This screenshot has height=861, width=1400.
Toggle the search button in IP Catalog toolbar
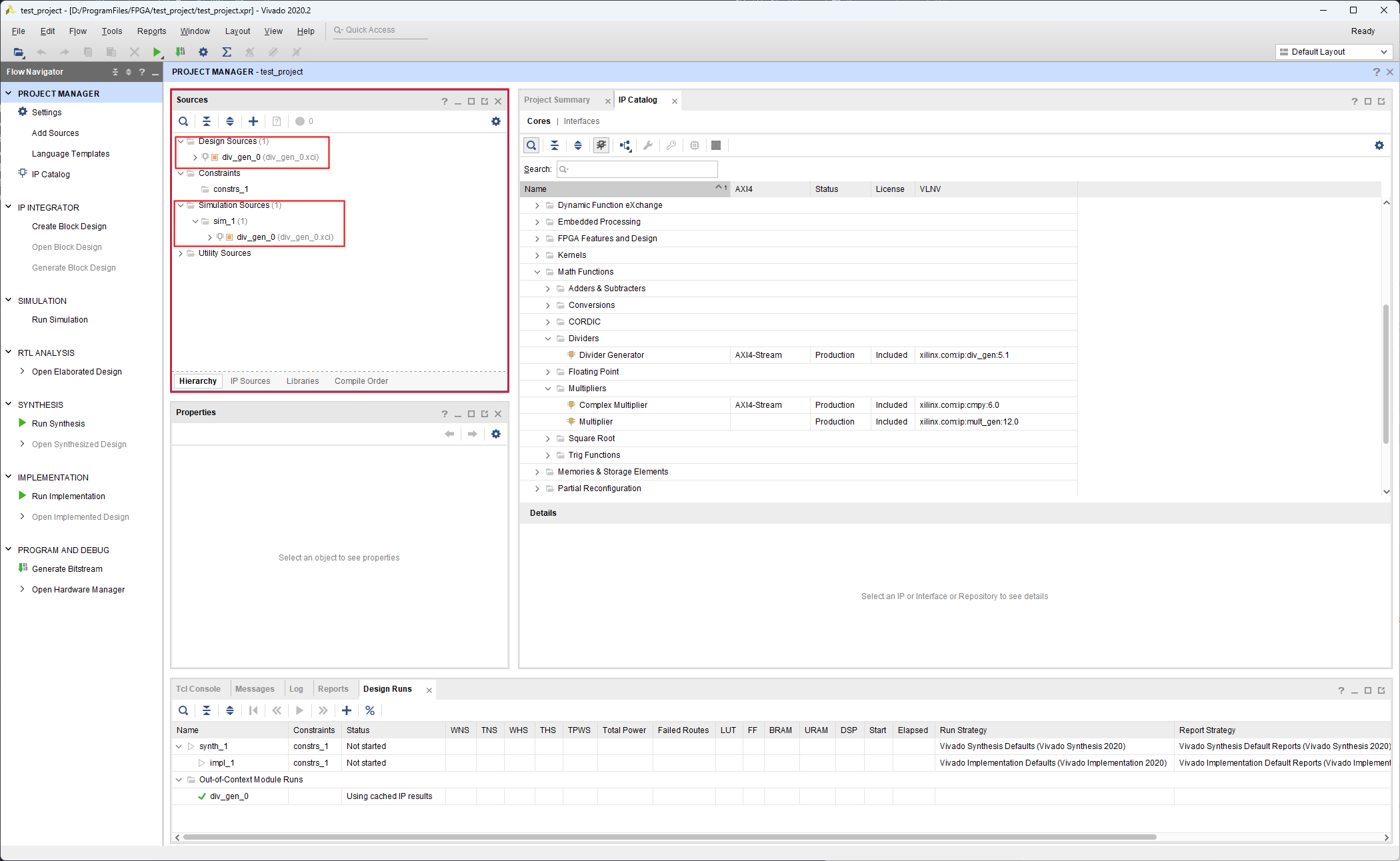click(531, 145)
